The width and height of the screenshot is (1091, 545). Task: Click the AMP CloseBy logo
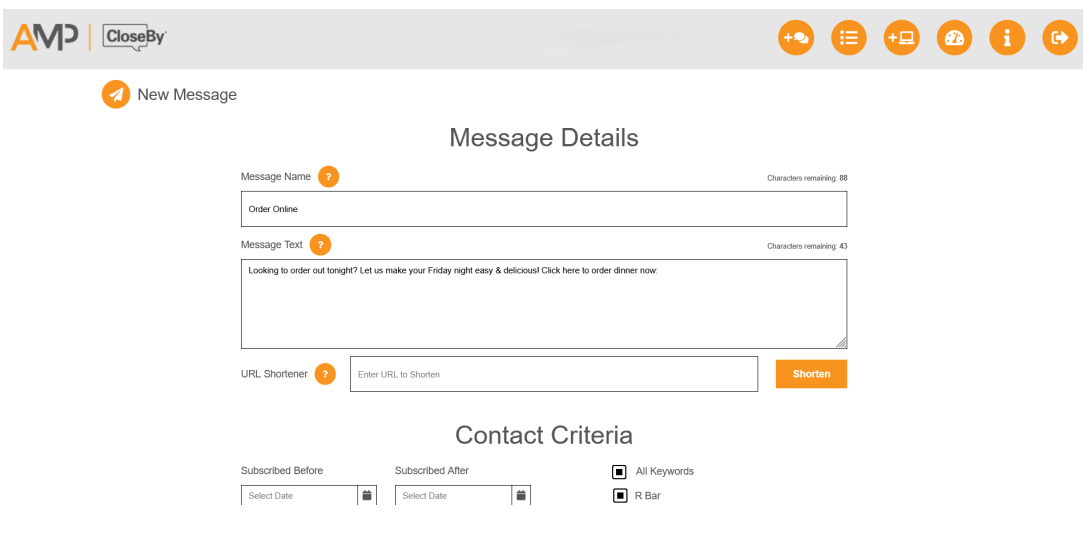click(89, 38)
